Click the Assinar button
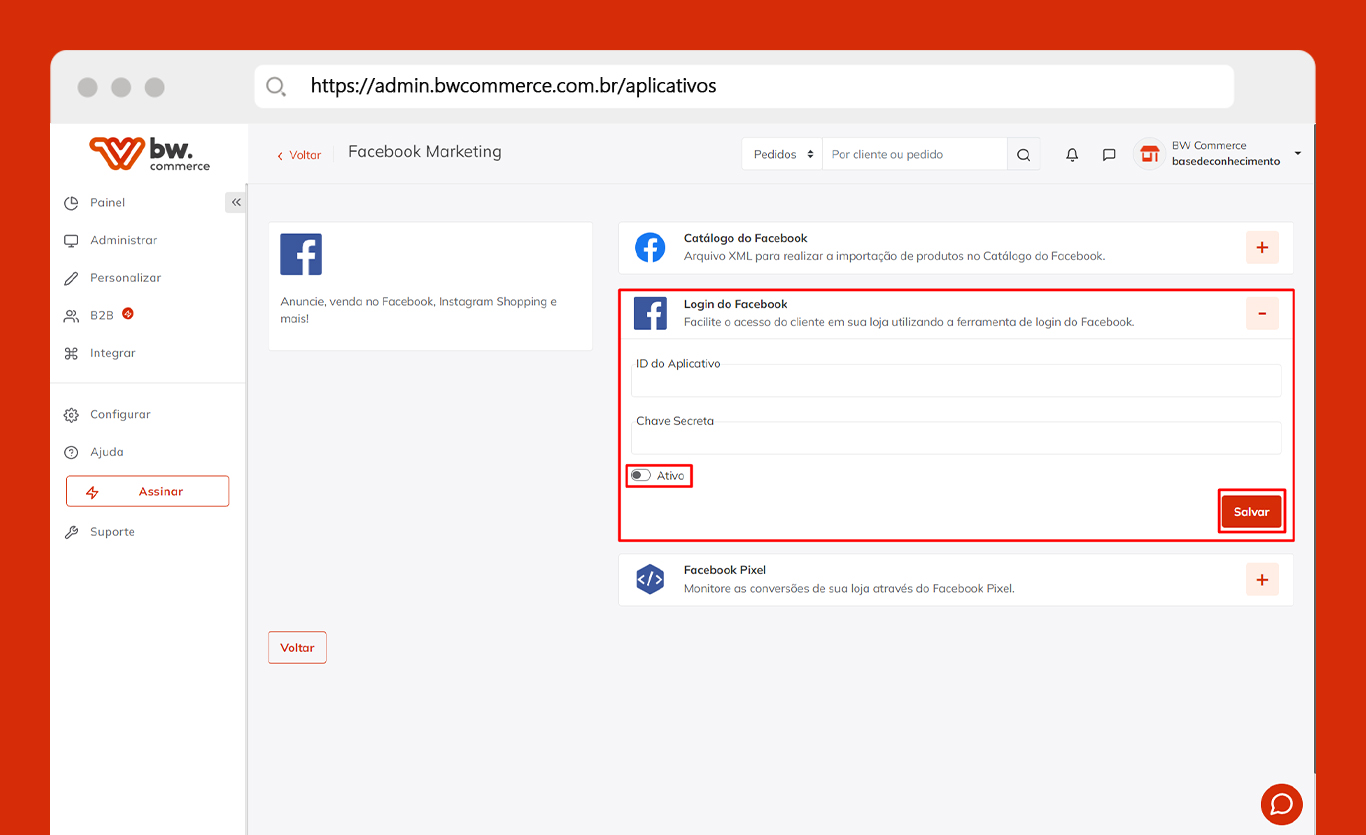The height and width of the screenshot is (835, 1366). [x=148, y=492]
